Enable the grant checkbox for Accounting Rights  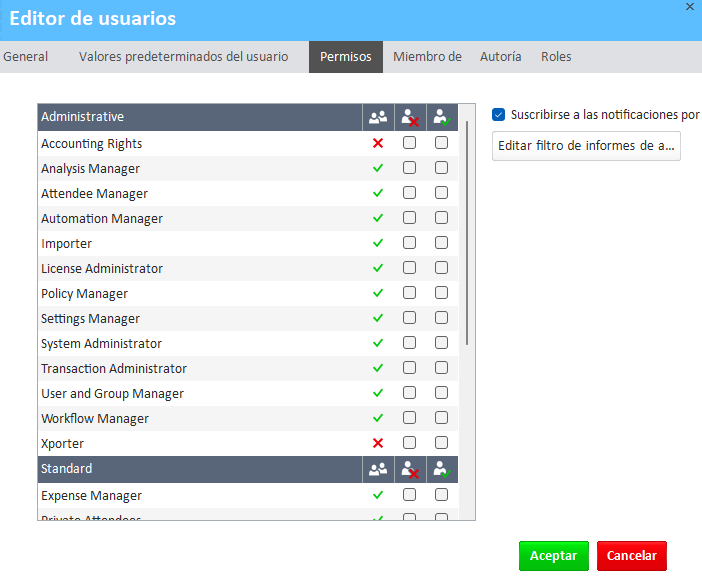(441, 143)
